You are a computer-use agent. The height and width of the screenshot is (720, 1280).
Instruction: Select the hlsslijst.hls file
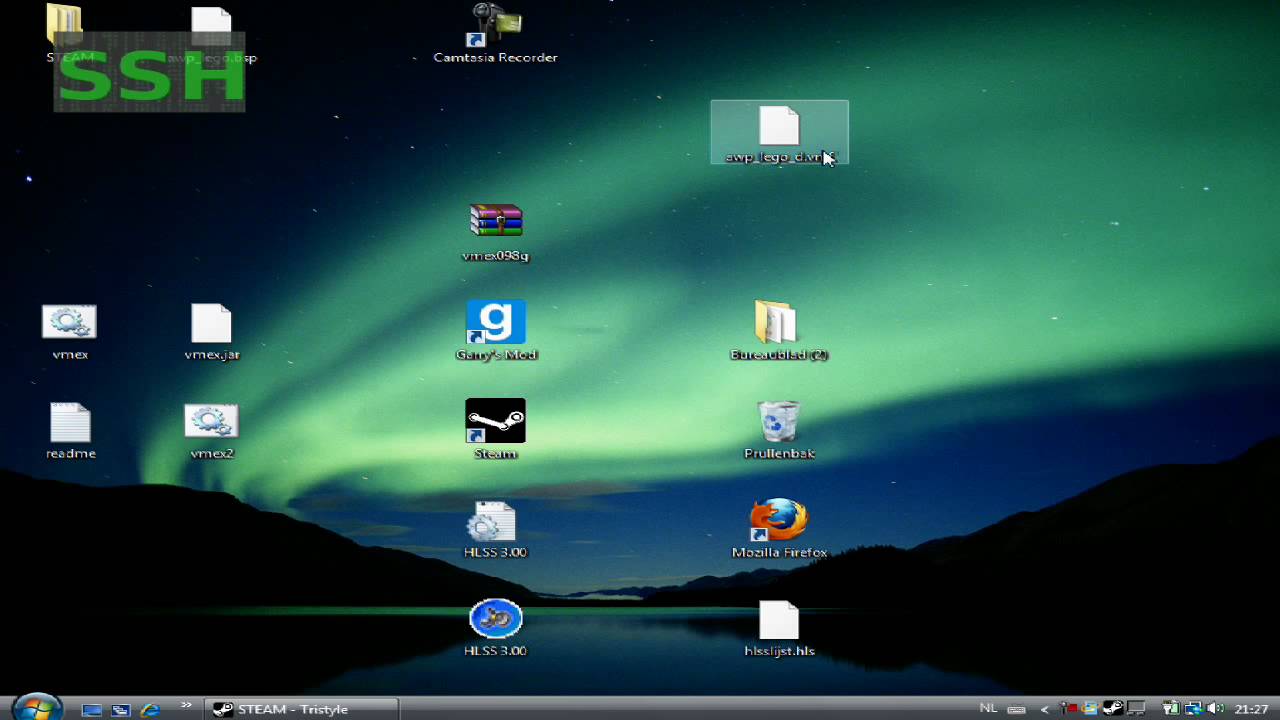[779, 628]
